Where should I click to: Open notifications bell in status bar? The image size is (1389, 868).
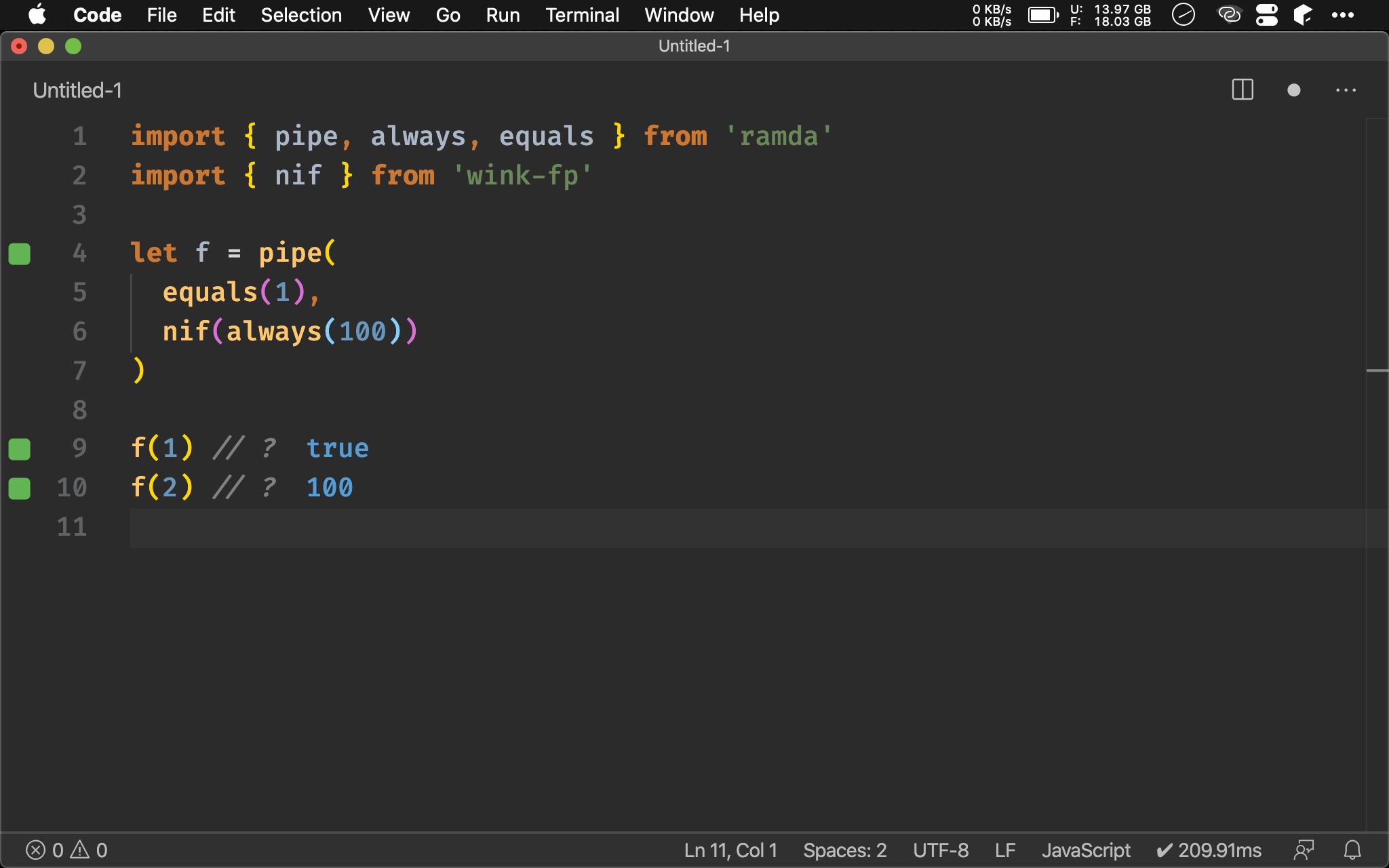[1352, 850]
